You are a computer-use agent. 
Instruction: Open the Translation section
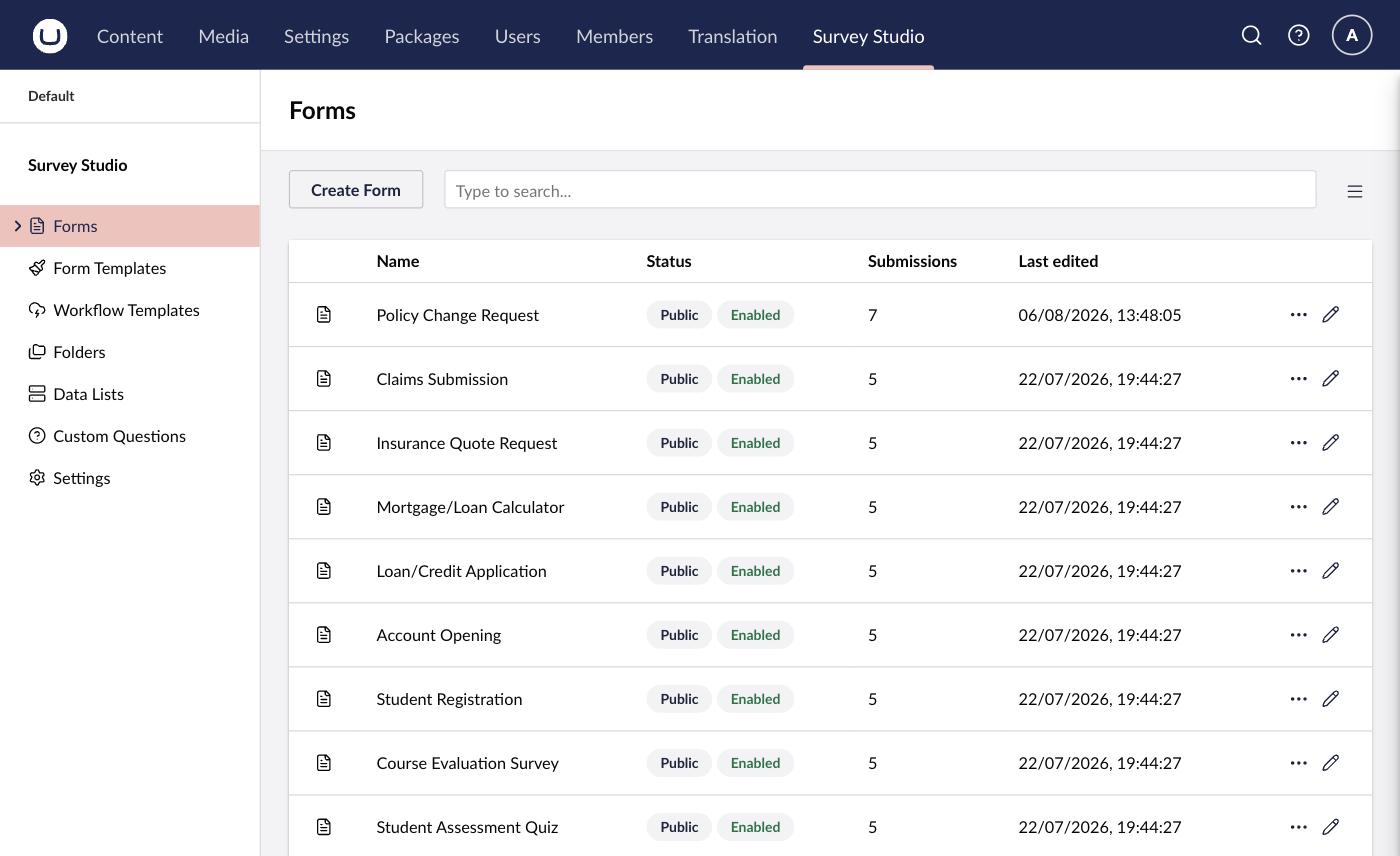click(x=732, y=36)
